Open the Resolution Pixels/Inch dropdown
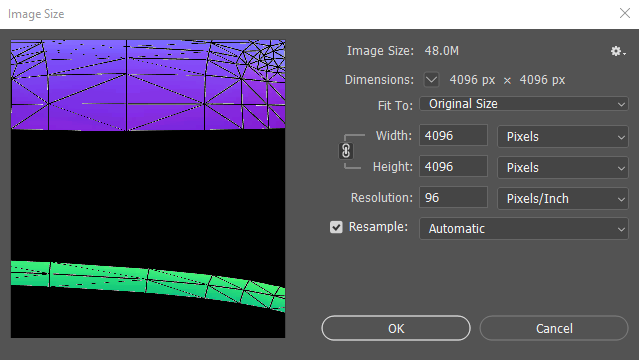This screenshot has width=639, height=360. click(563, 199)
